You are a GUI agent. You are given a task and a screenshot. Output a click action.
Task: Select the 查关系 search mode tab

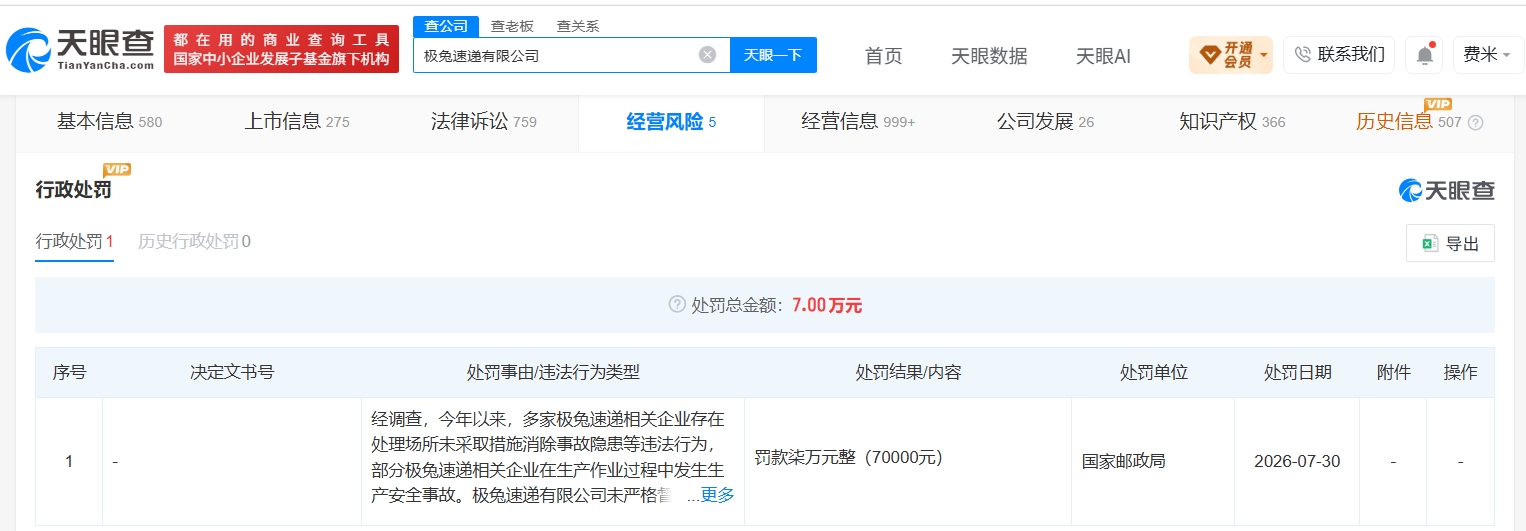(577, 26)
